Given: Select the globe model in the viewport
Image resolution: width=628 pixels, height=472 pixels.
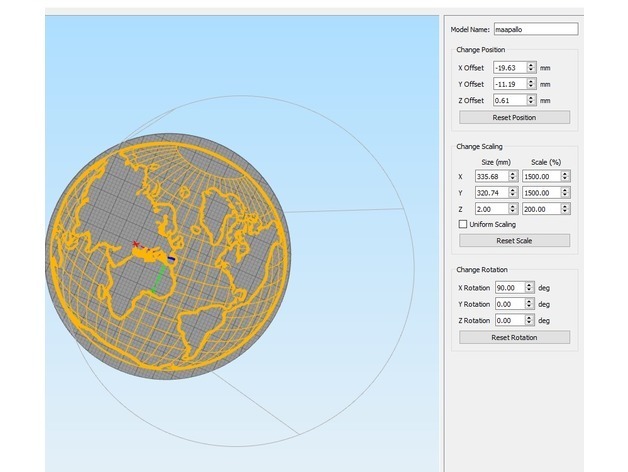Looking at the screenshot, I should (230, 300).
